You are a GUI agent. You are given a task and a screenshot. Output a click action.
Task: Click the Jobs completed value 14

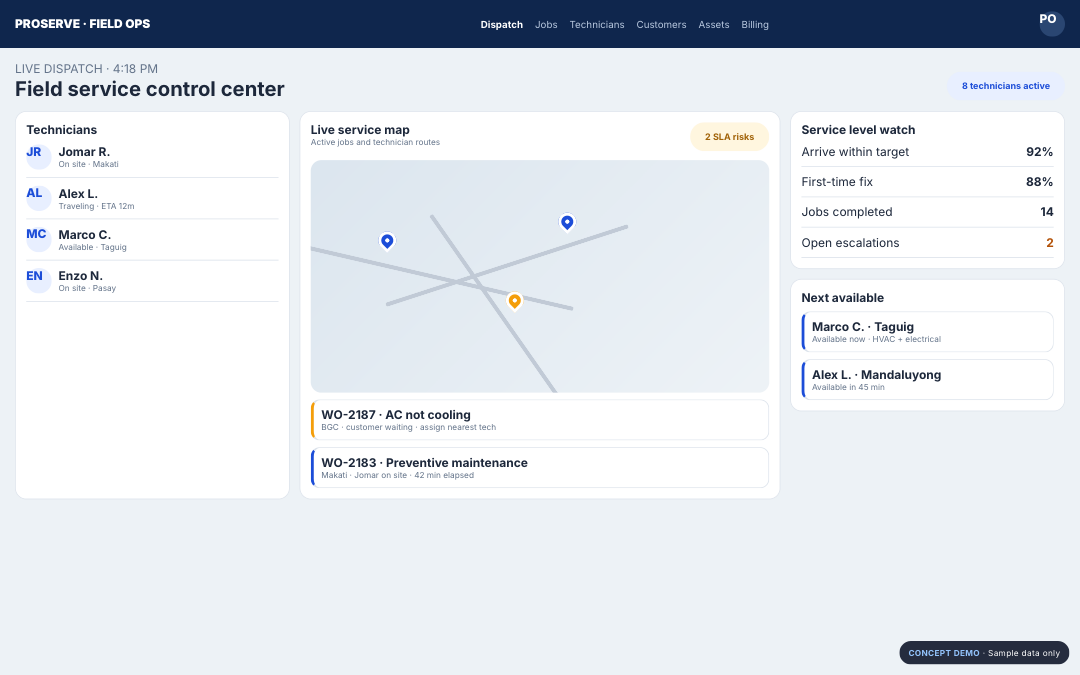coord(1046,212)
